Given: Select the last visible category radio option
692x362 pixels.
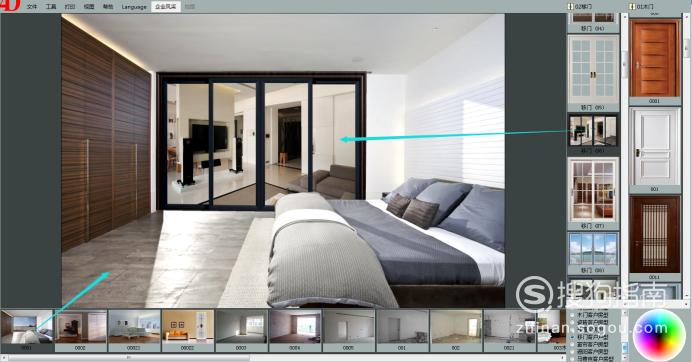Looking at the screenshot, I should [x=572, y=358].
